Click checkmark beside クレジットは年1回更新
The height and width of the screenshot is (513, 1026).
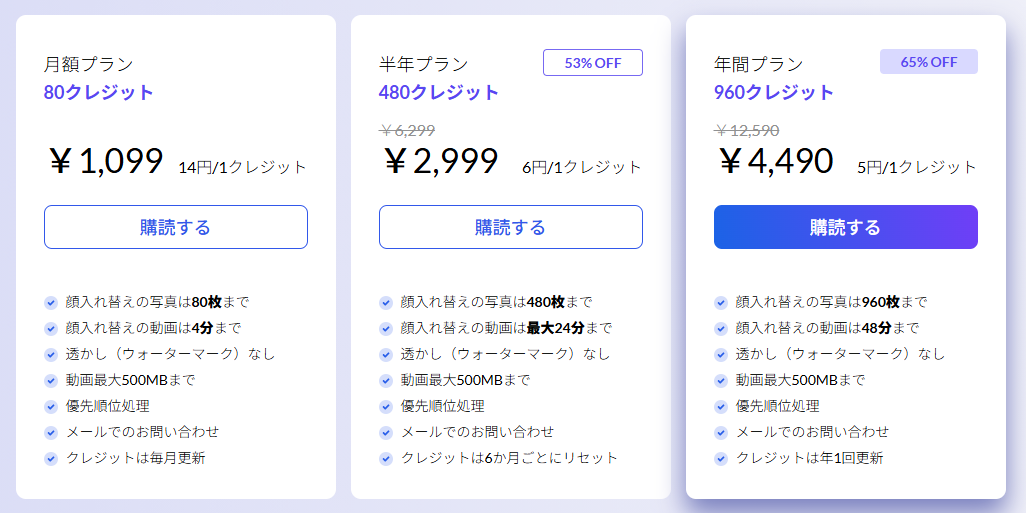721,459
